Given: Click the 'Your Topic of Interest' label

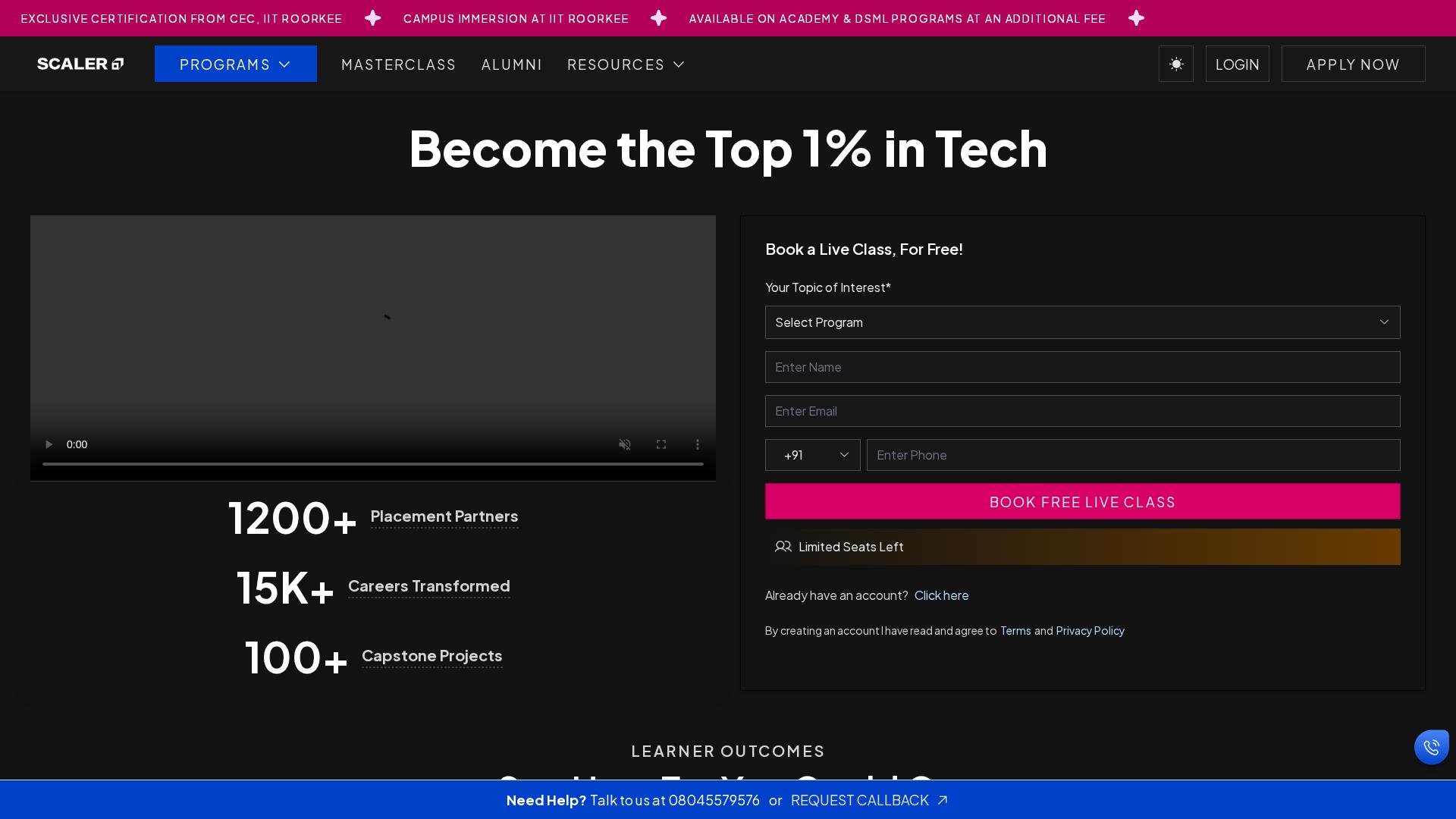Looking at the screenshot, I should [828, 287].
